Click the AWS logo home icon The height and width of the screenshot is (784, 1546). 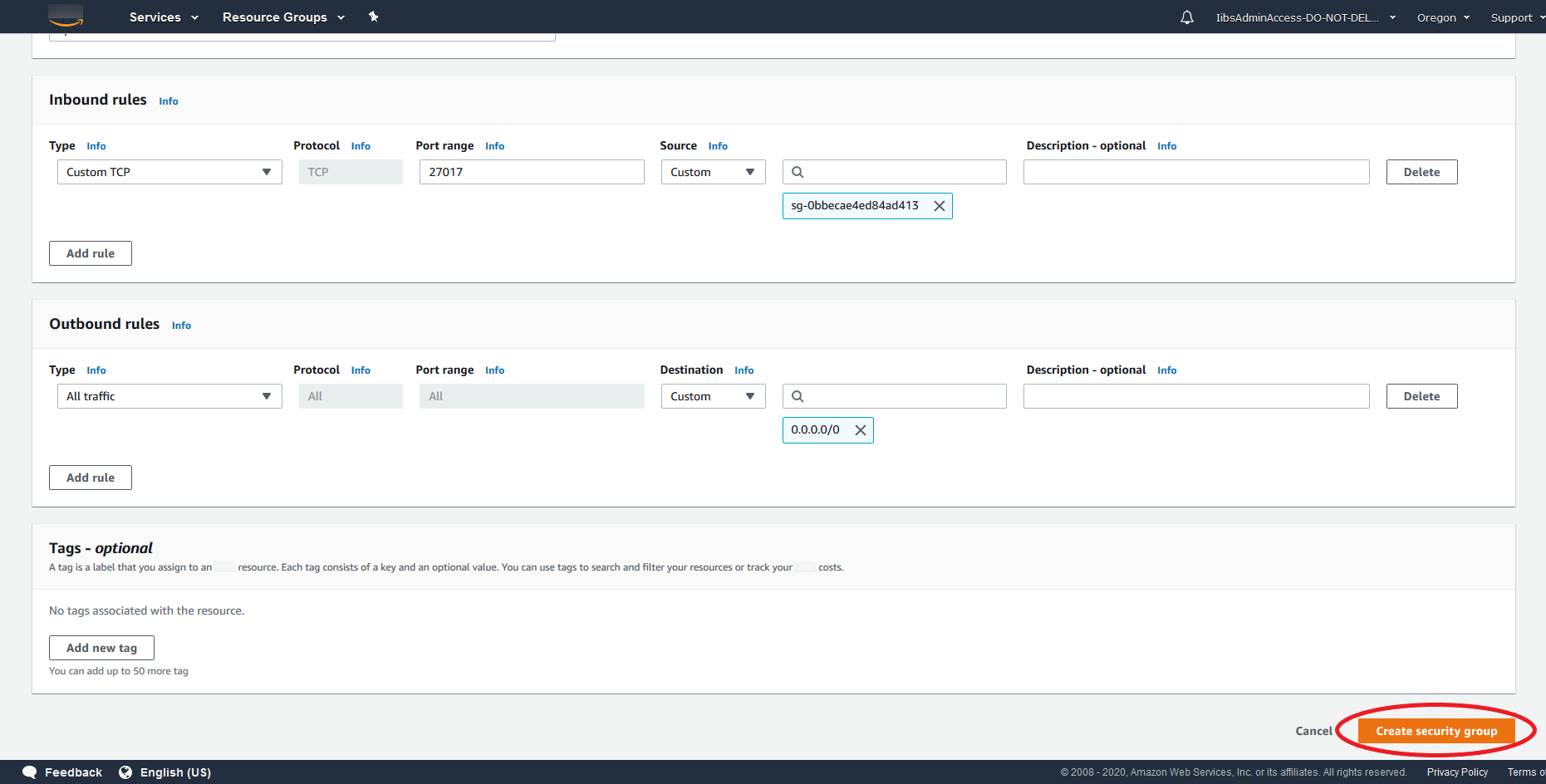tap(66, 16)
